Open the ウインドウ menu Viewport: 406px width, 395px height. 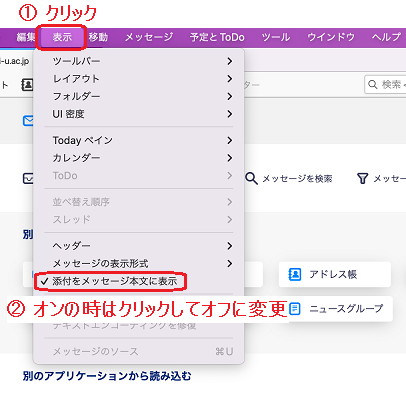[x=331, y=37]
